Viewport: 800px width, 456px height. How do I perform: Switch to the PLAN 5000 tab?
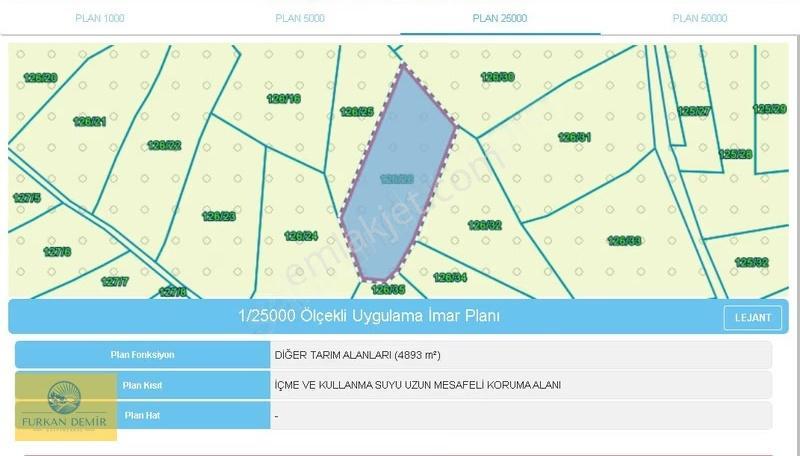[300, 18]
